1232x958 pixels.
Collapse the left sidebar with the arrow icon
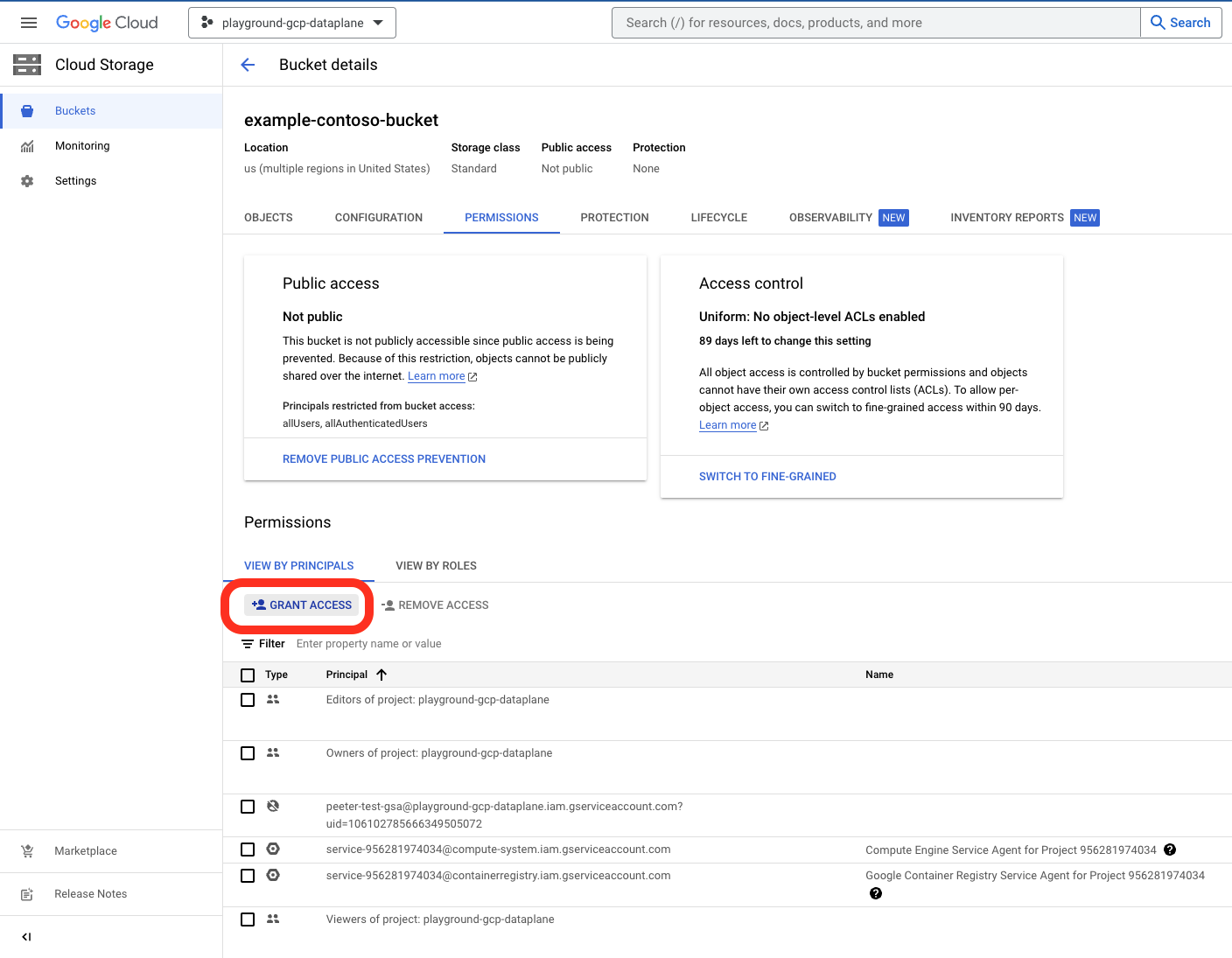(26, 937)
